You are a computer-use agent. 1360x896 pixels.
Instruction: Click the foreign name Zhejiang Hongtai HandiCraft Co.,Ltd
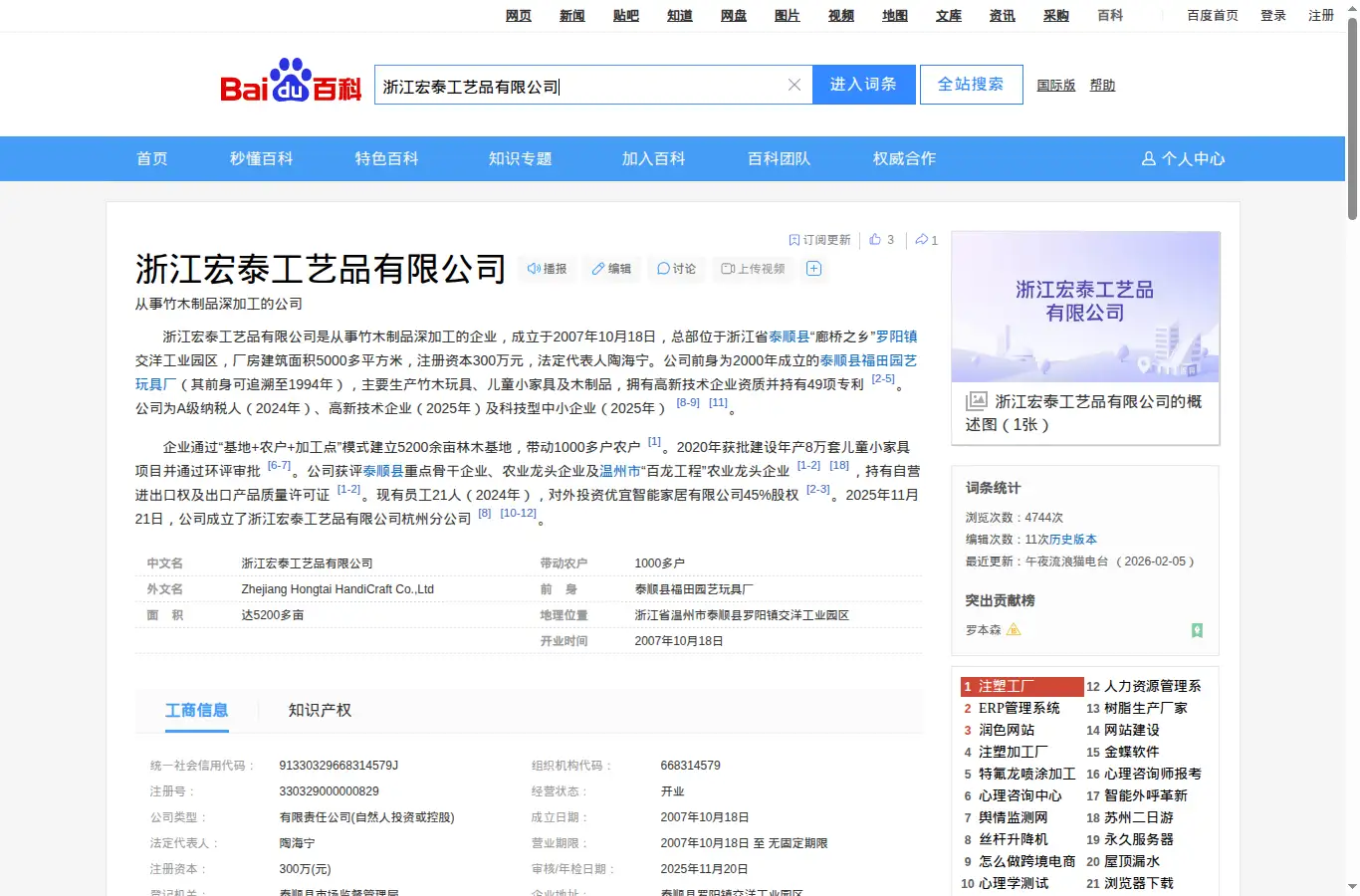pos(338,589)
